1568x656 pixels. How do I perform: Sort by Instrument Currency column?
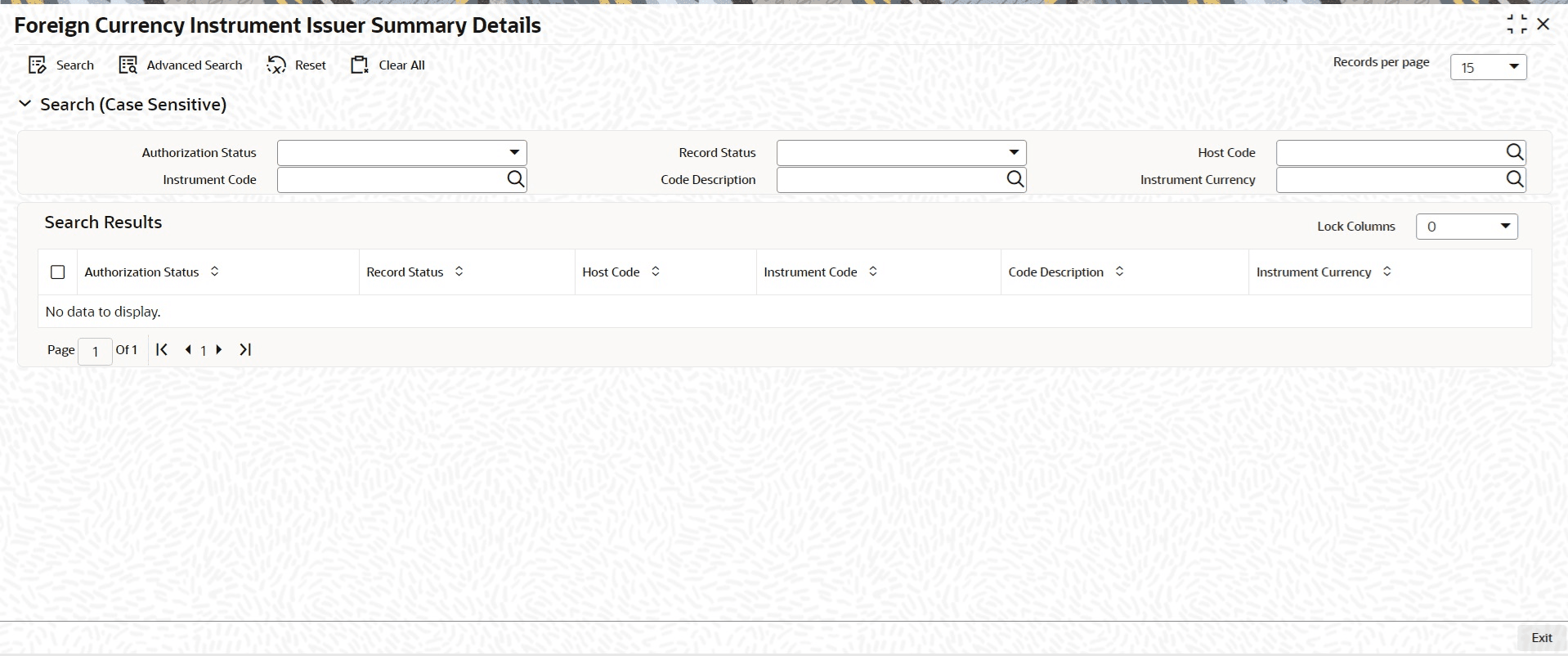point(1387,272)
